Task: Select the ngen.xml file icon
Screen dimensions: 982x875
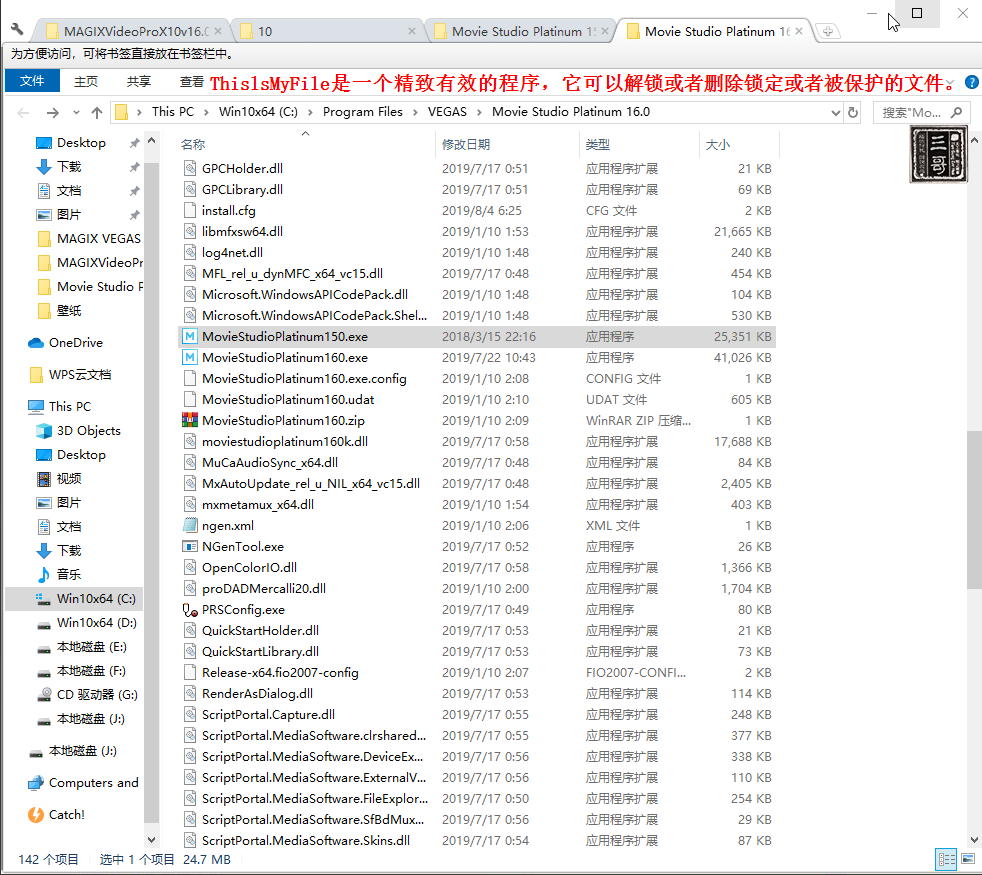Action: (190, 526)
